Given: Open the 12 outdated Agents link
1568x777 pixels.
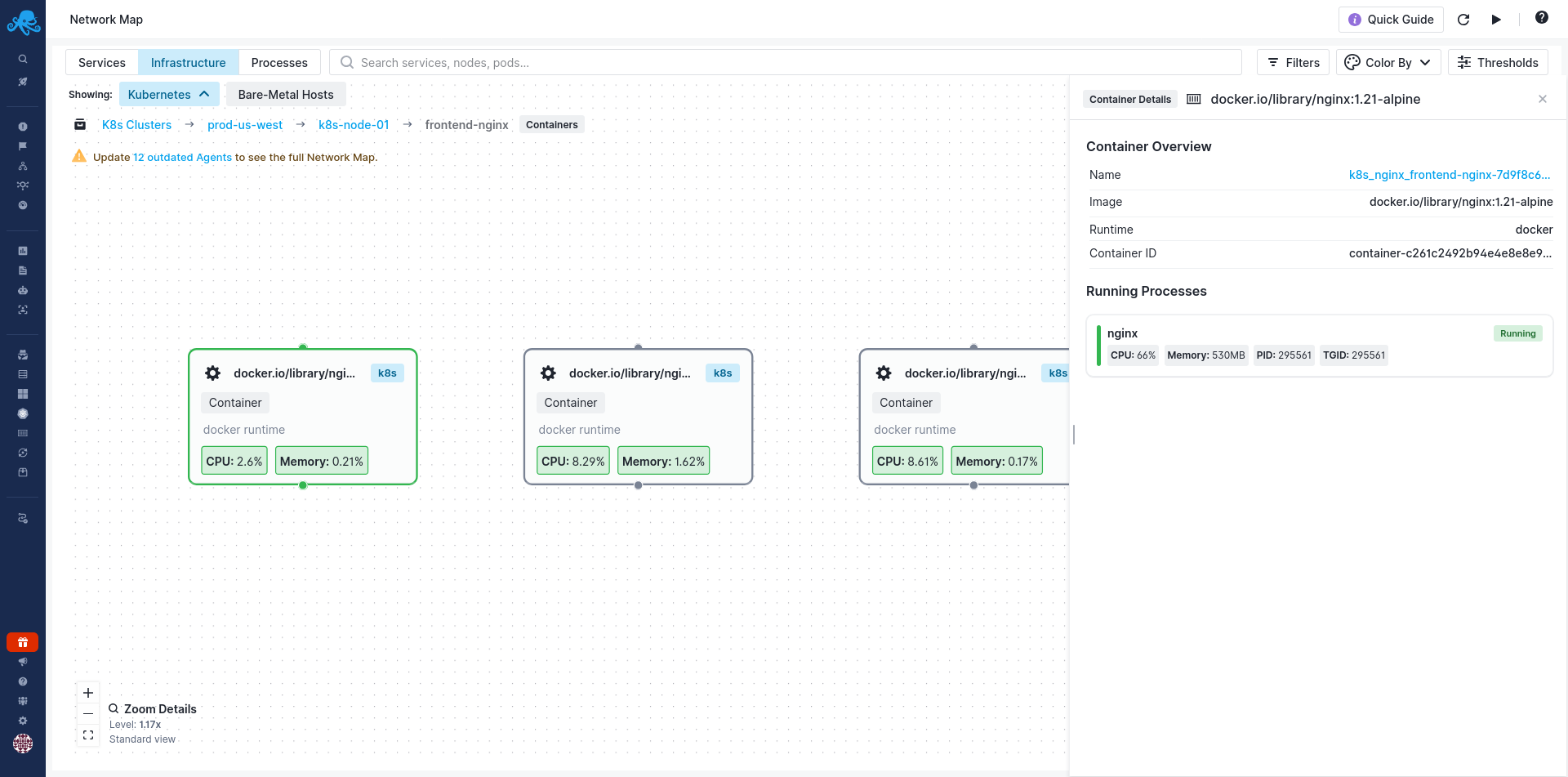Looking at the screenshot, I should 182,158.
